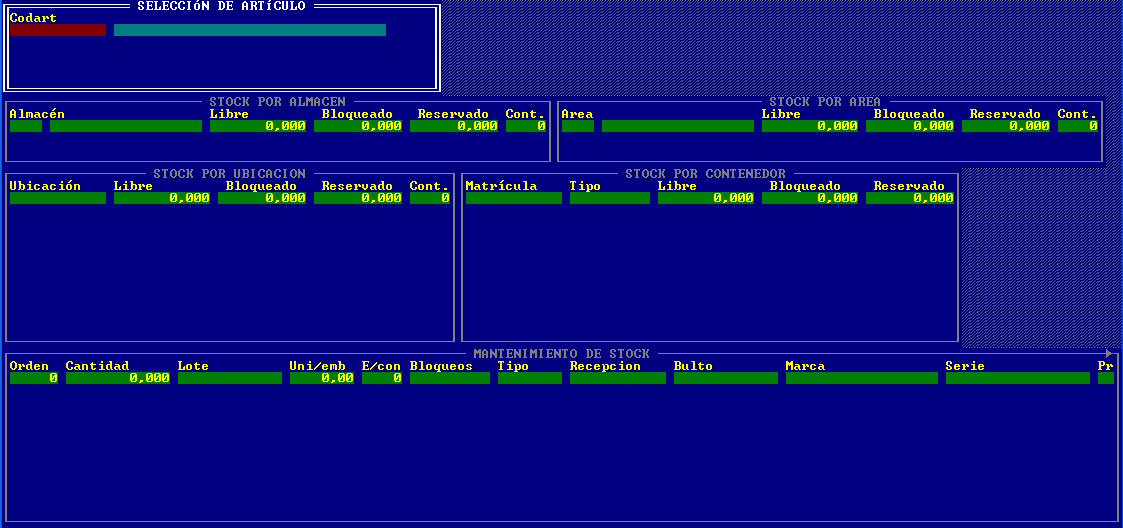The height and width of the screenshot is (528, 1123).
Task: Click Reservado field in Stock por Area
Action: pos(1005,126)
